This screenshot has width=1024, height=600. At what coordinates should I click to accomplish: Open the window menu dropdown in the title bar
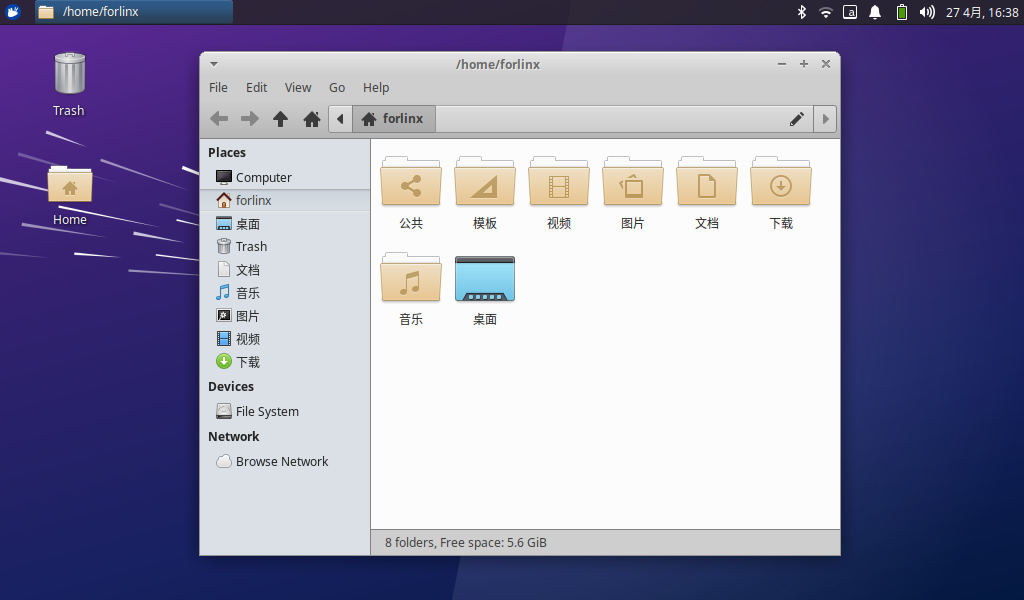(214, 64)
